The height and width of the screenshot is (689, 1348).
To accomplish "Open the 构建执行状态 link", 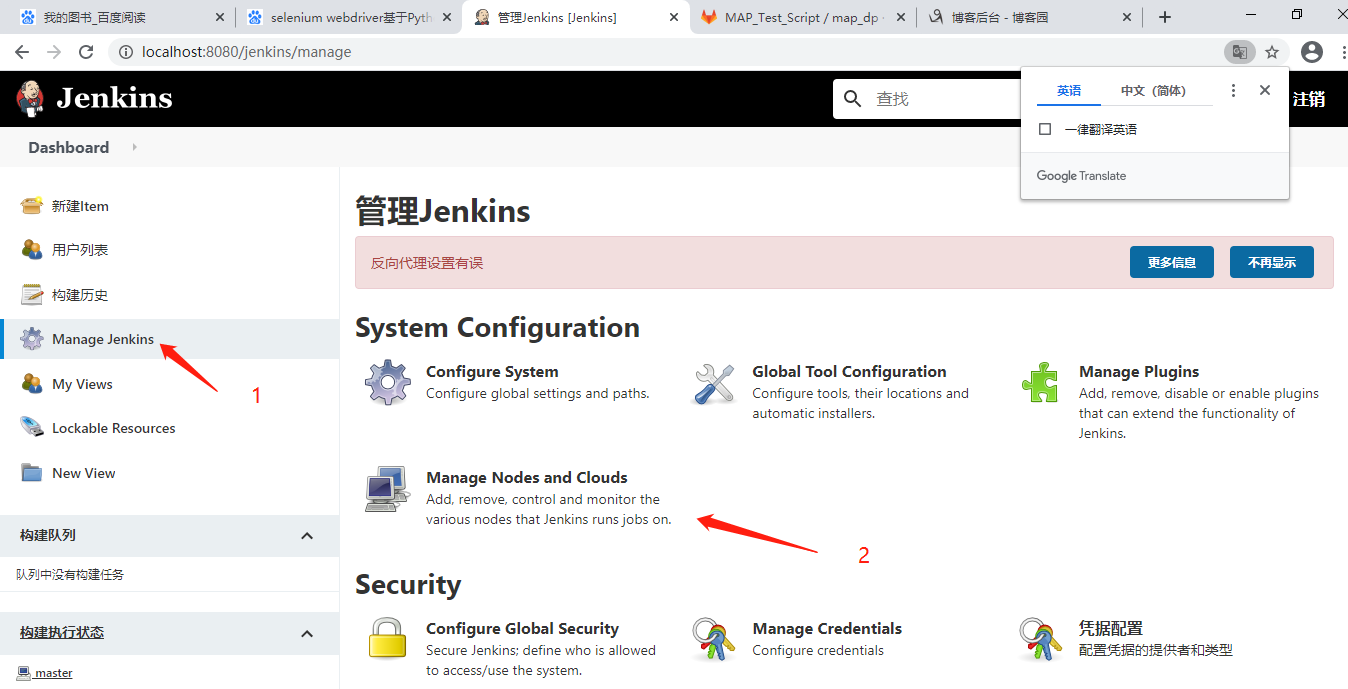I will (62, 632).
